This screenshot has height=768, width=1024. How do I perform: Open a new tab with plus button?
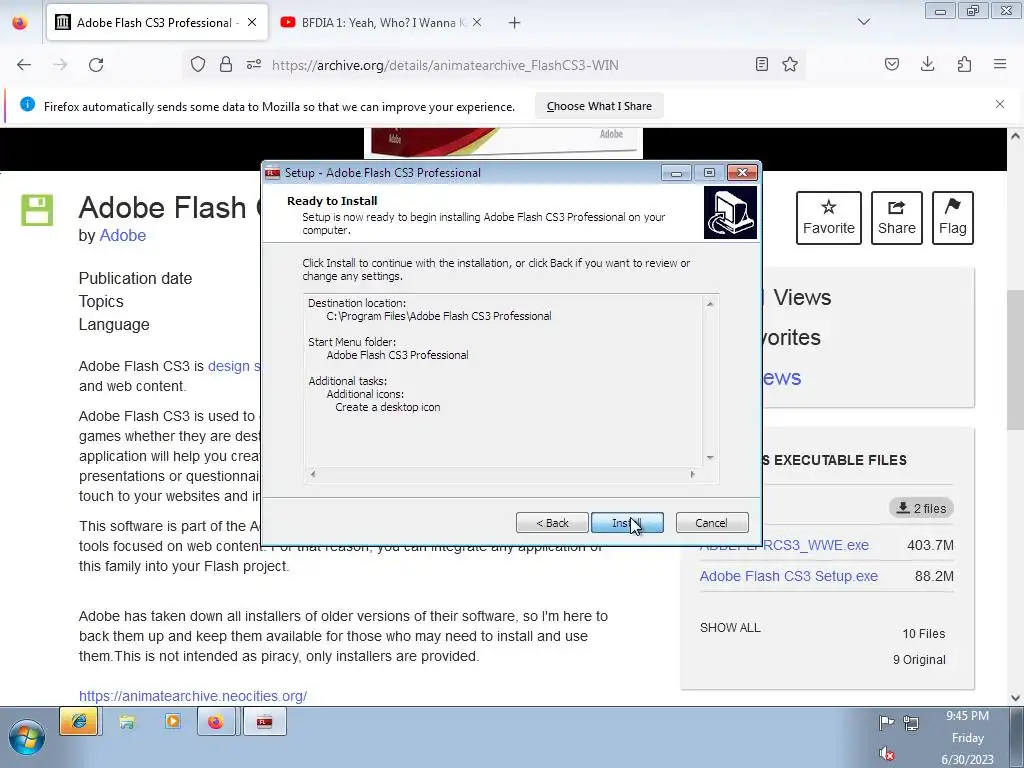515,23
